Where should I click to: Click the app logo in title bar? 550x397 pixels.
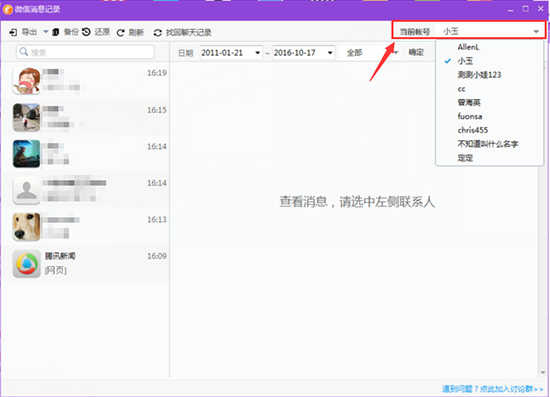click(7, 9)
